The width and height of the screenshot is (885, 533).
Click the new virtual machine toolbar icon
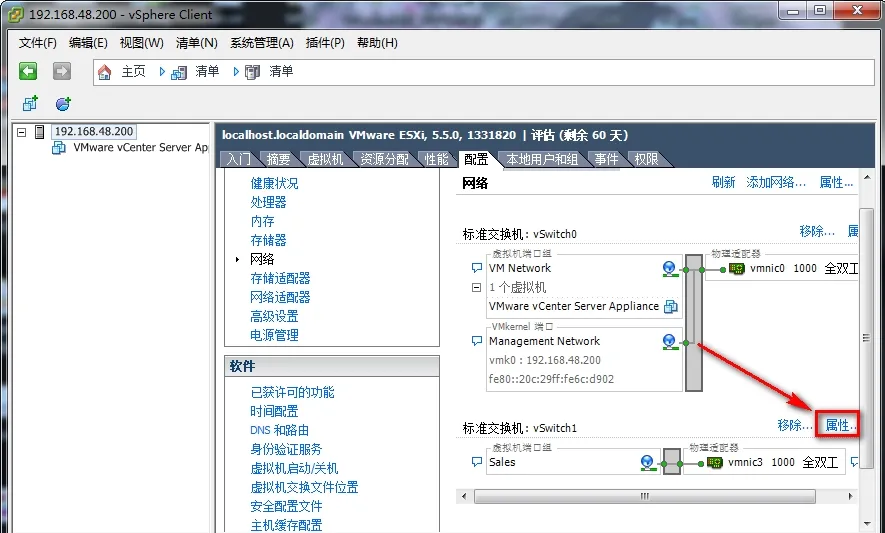[30, 103]
